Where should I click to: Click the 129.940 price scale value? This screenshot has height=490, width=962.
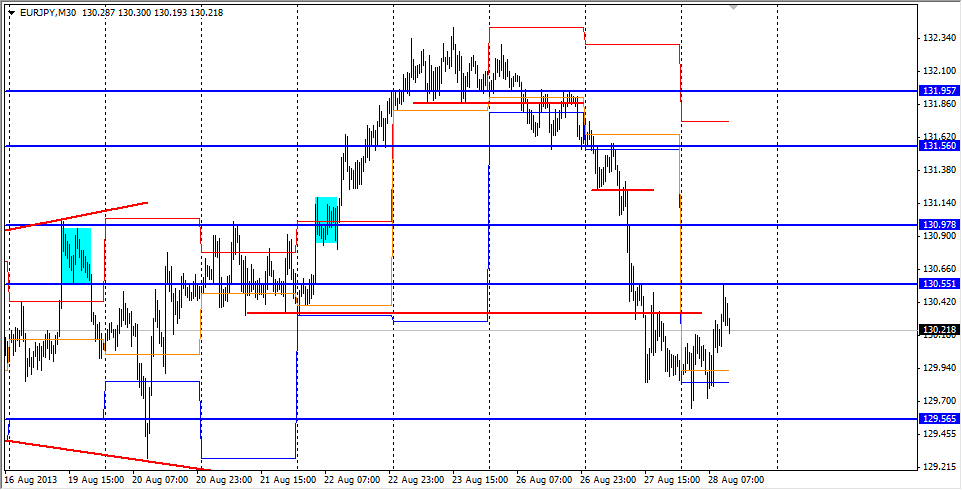(939, 367)
